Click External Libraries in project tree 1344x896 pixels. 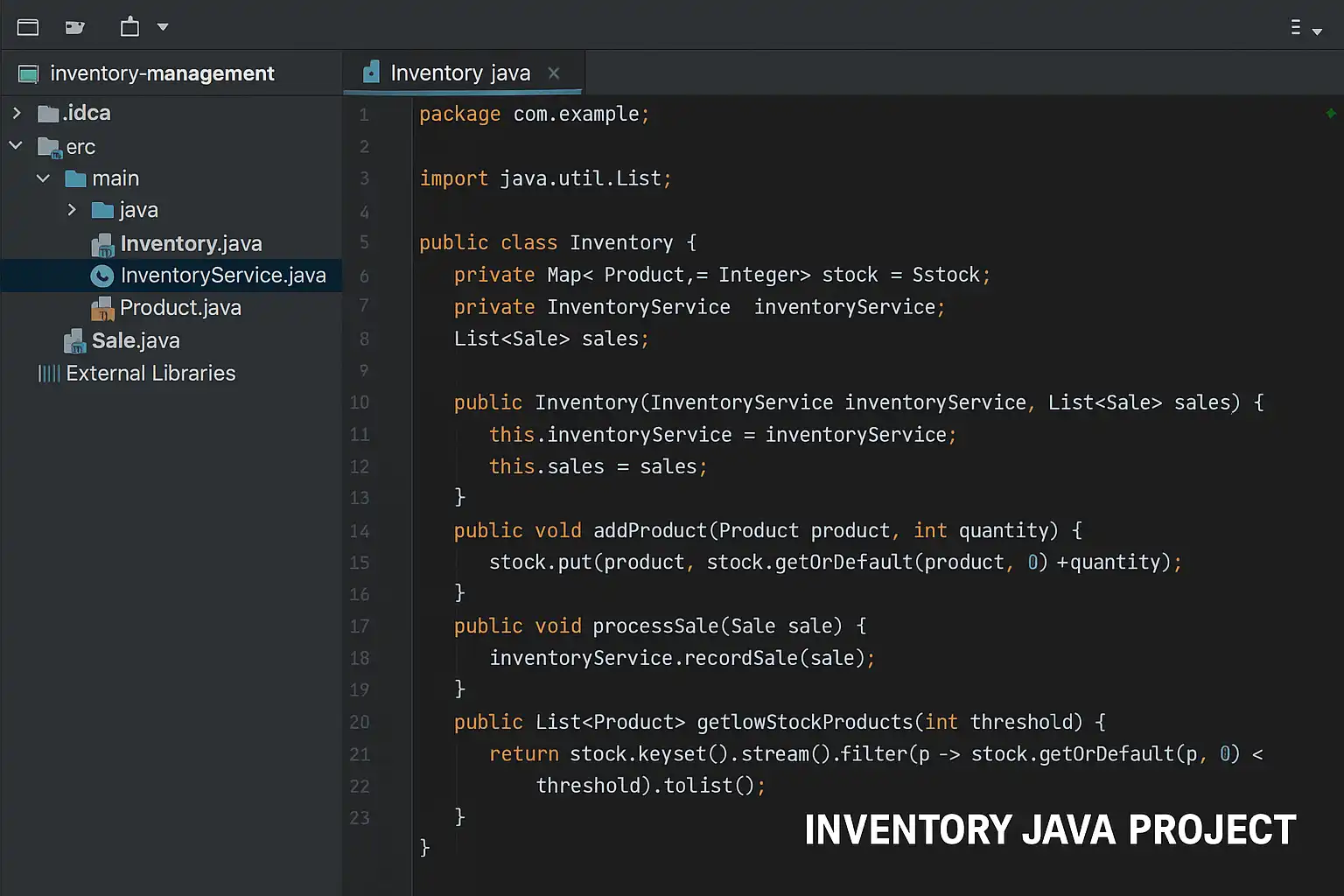pyautogui.click(x=150, y=374)
